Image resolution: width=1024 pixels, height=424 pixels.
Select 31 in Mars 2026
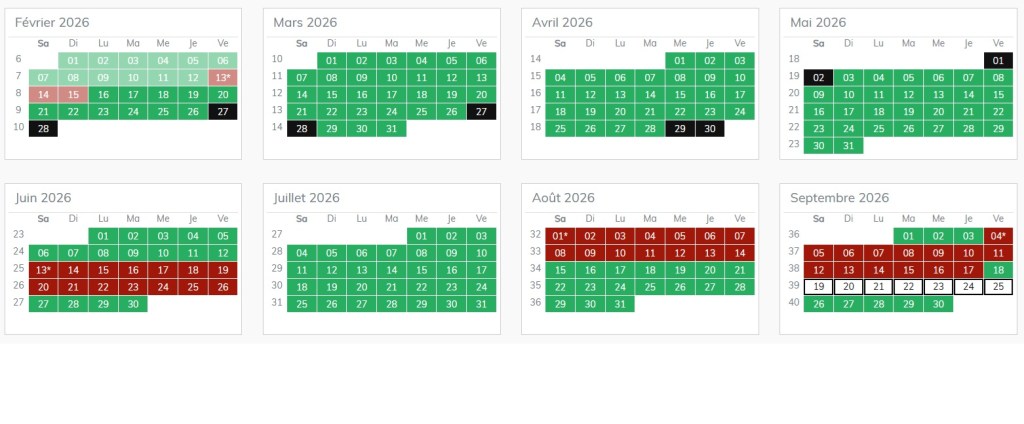pos(391,129)
